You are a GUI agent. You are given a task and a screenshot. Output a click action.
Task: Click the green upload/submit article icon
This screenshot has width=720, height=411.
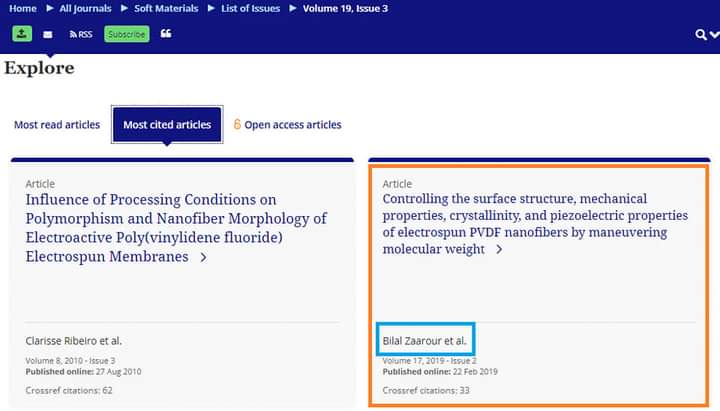pos(22,34)
